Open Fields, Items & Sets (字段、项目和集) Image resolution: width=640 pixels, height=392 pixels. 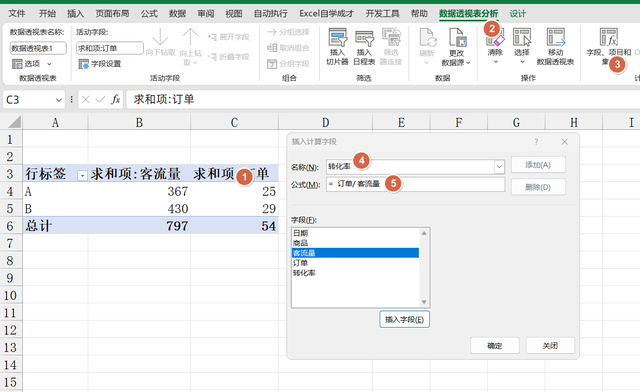click(609, 46)
